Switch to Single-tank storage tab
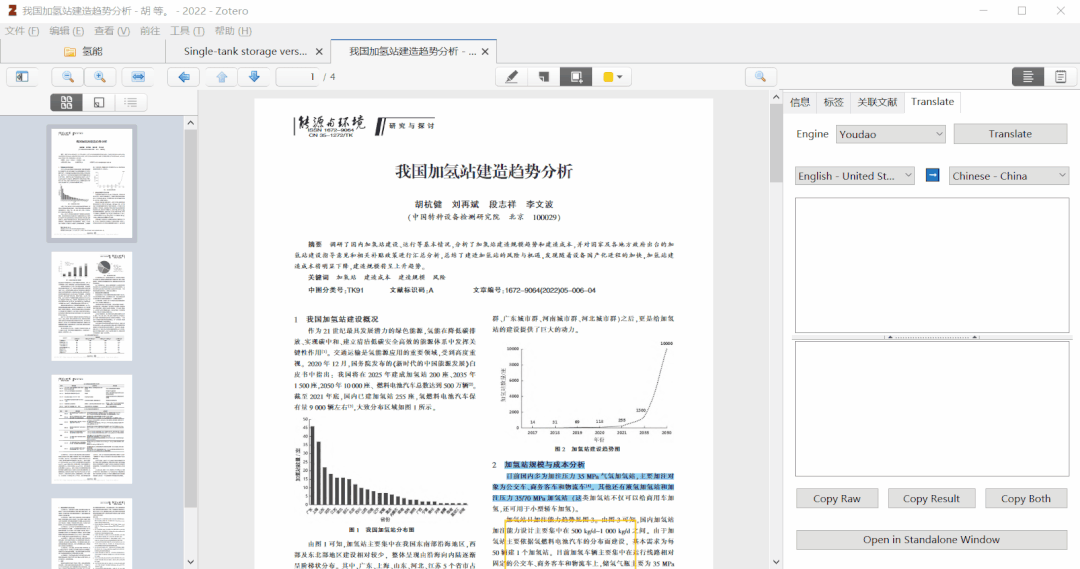 coord(245,52)
